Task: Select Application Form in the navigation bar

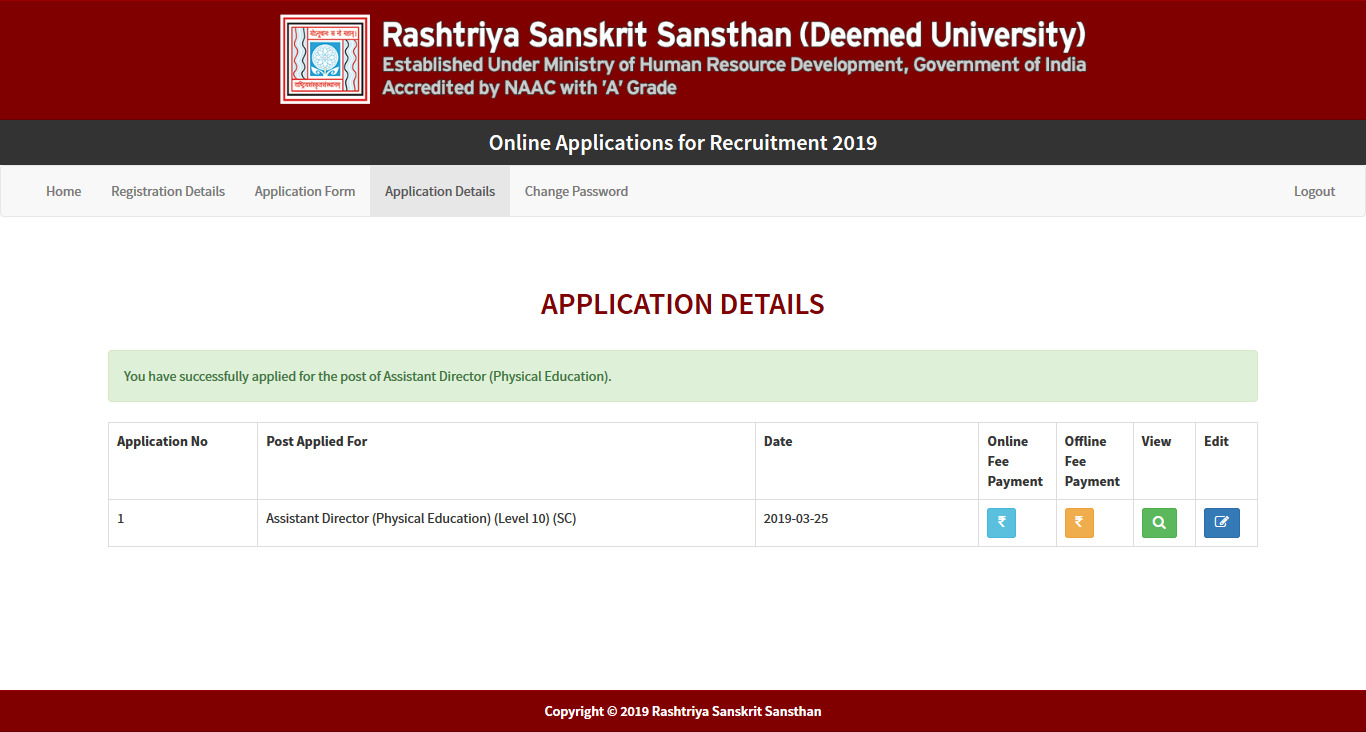Action: (305, 191)
